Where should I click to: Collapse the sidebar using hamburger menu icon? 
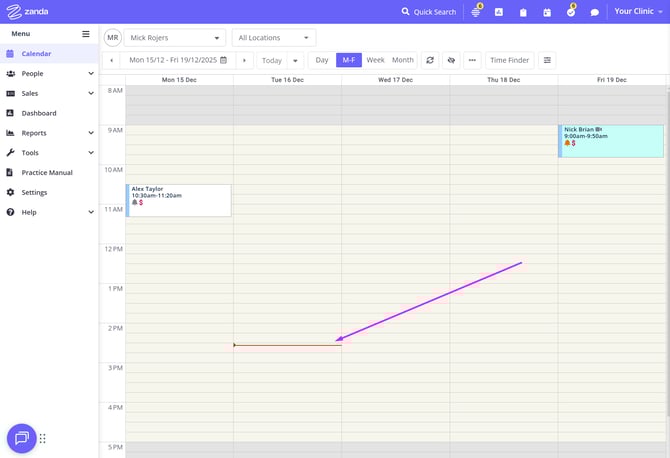pos(86,34)
